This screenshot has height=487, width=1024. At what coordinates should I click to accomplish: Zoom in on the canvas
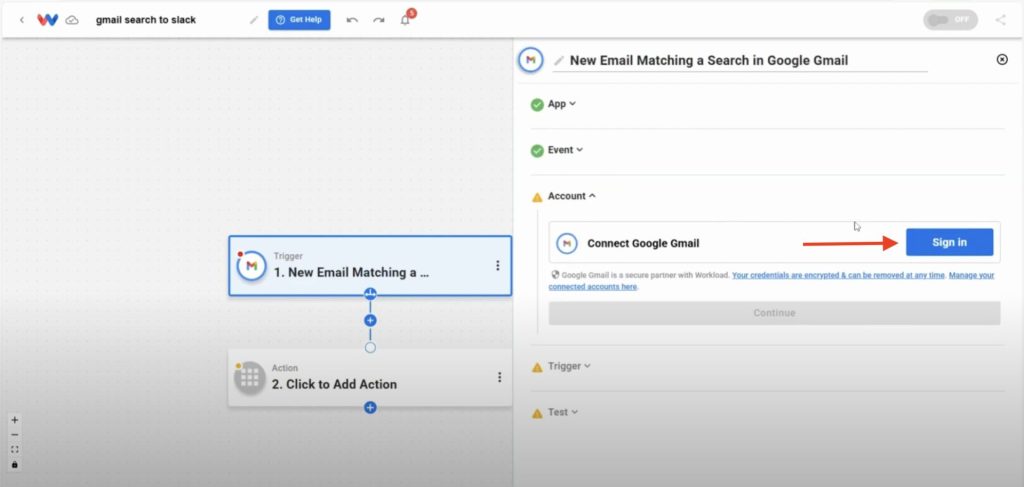[x=15, y=420]
